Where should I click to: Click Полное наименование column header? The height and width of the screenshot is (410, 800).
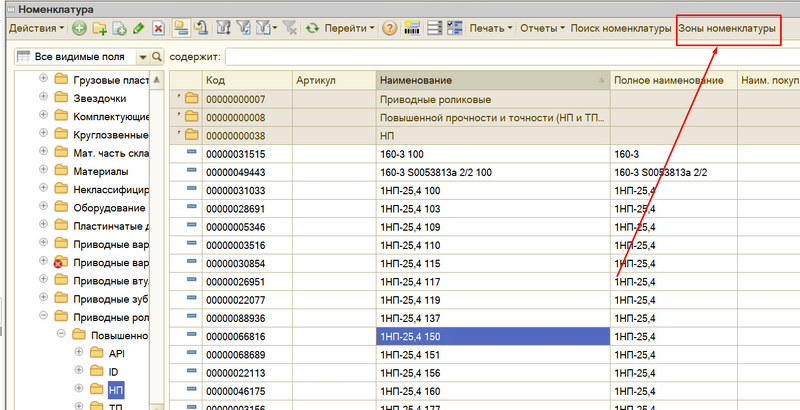point(673,81)
